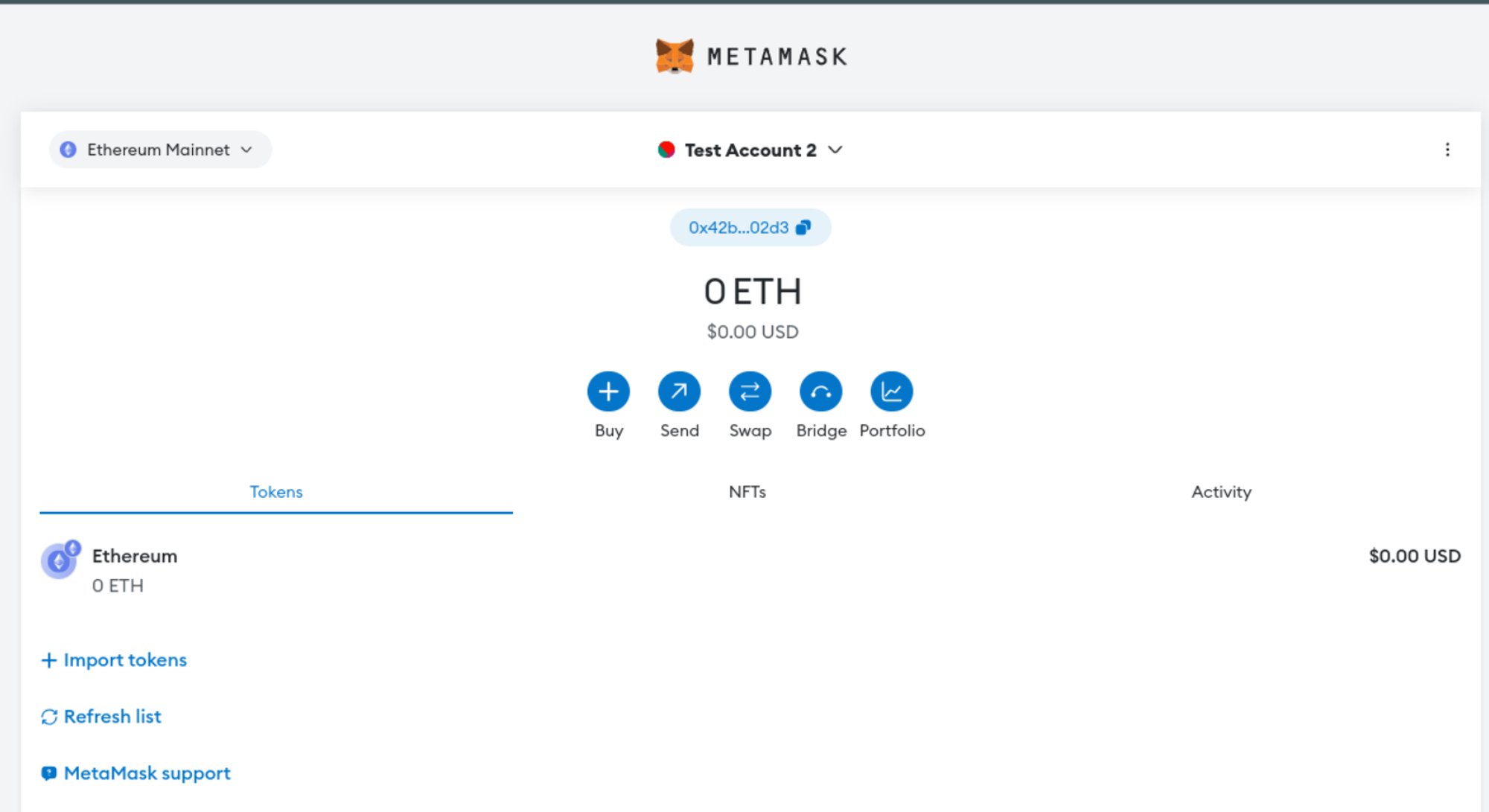1489x812 pixels.
Task: Switch to the NFTs tab
Action: click(747, 492)
